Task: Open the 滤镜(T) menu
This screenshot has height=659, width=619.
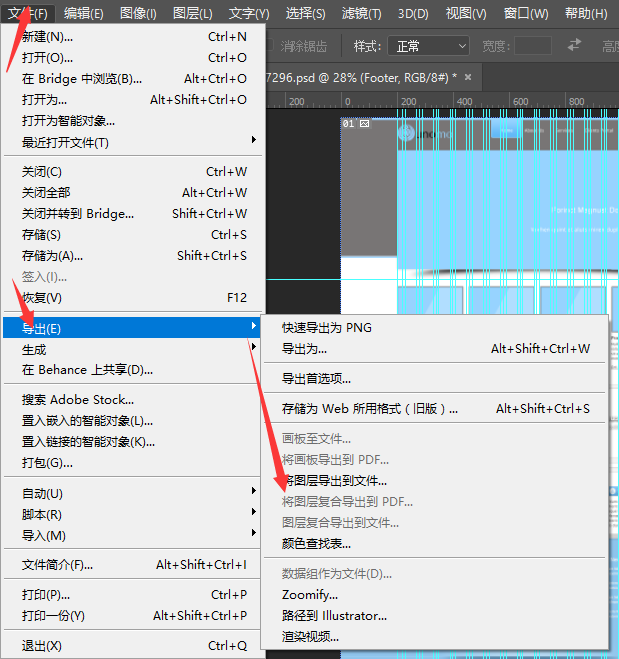Action: (x=361, y=14)
